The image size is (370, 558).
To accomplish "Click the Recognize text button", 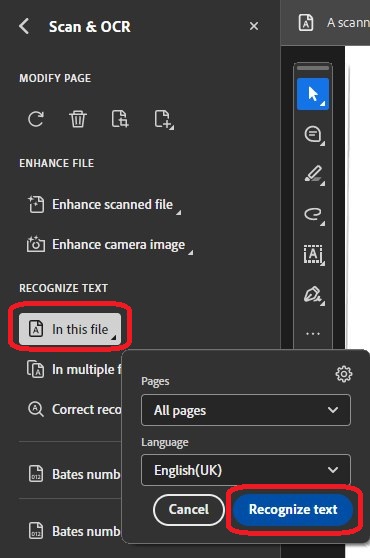I will (293, 510).
